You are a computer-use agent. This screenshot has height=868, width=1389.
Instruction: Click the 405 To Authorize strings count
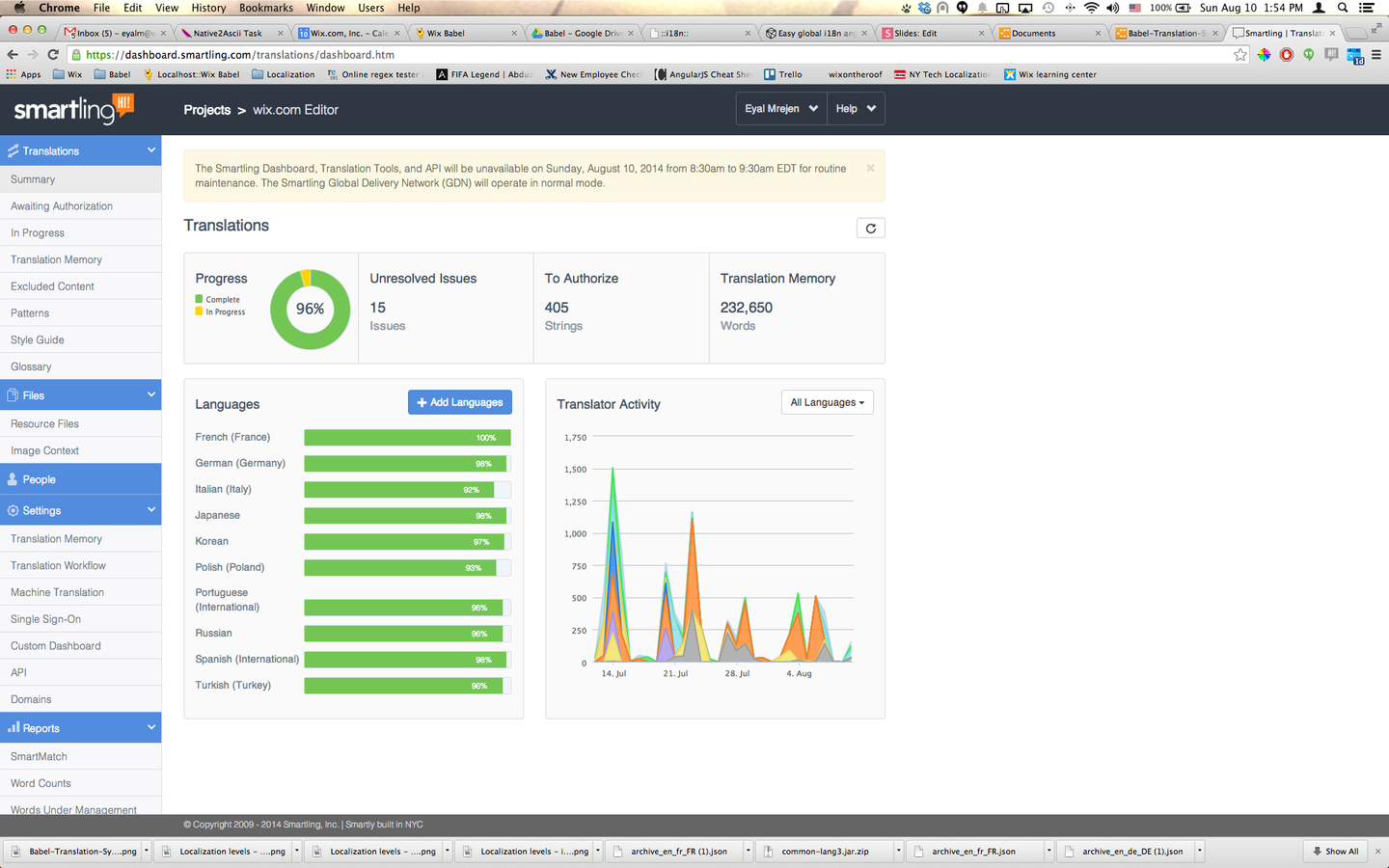point(557,308)
